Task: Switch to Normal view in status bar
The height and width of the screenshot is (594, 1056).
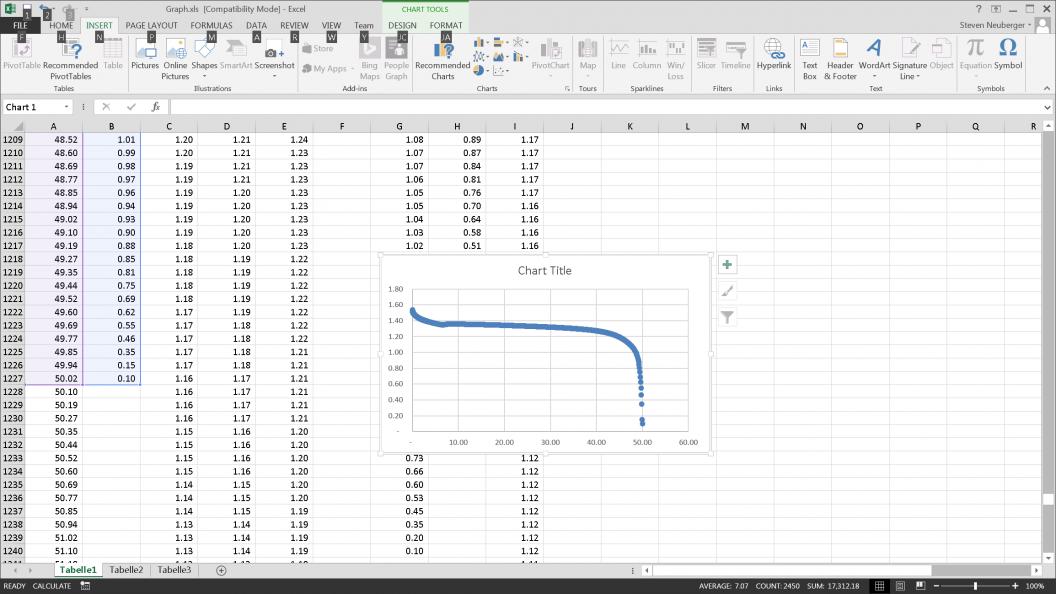Action: [x=880, y=586]
